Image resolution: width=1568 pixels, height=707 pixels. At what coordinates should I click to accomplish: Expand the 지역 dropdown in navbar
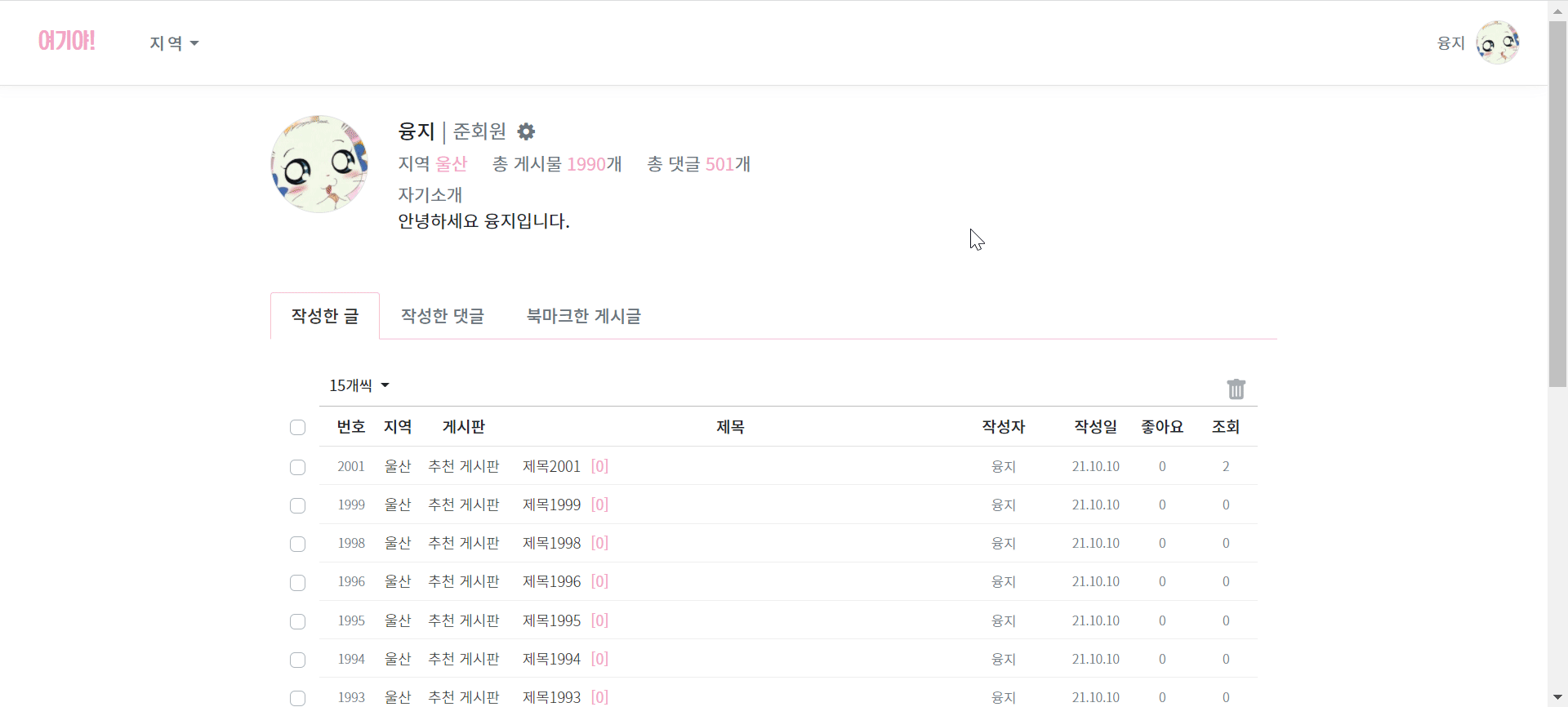pyautogui.click(x=174, y=43)
